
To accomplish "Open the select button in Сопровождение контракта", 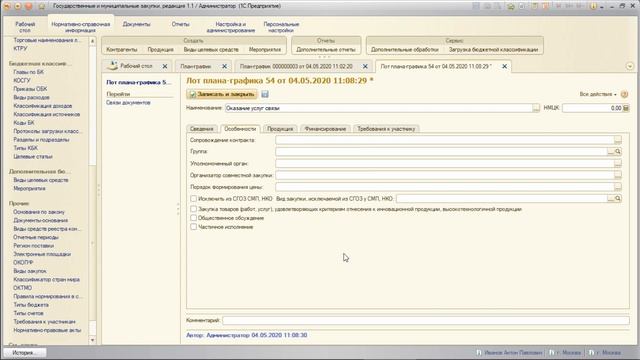I will pos(618,140).
